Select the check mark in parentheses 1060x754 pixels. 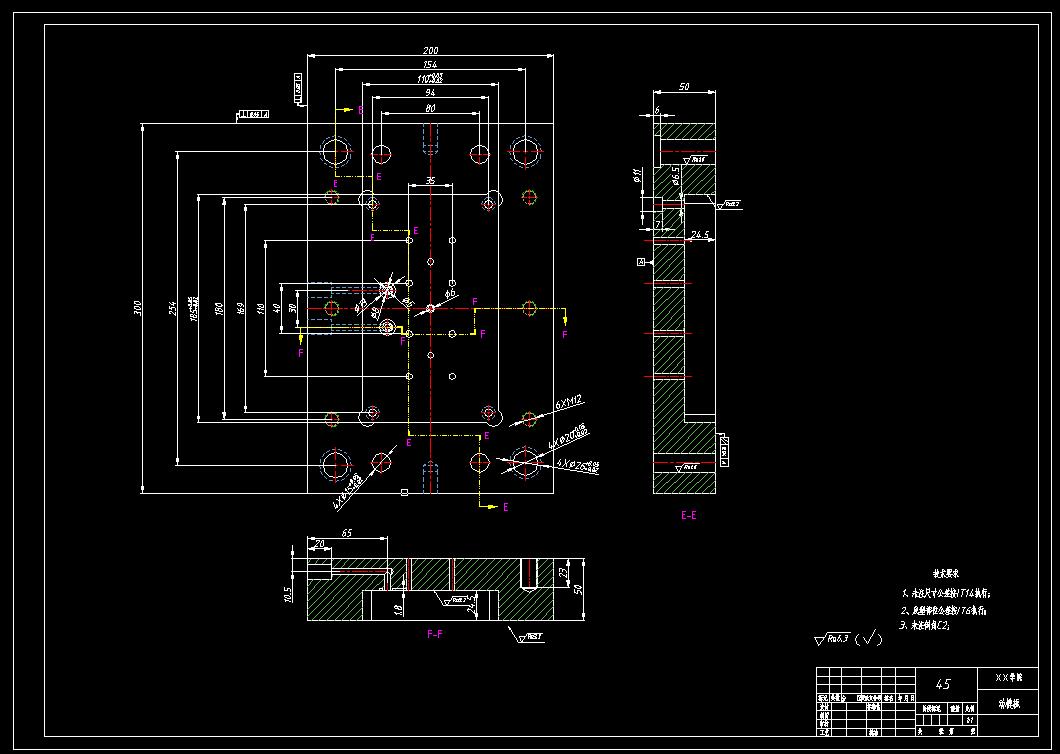(869, 638)
